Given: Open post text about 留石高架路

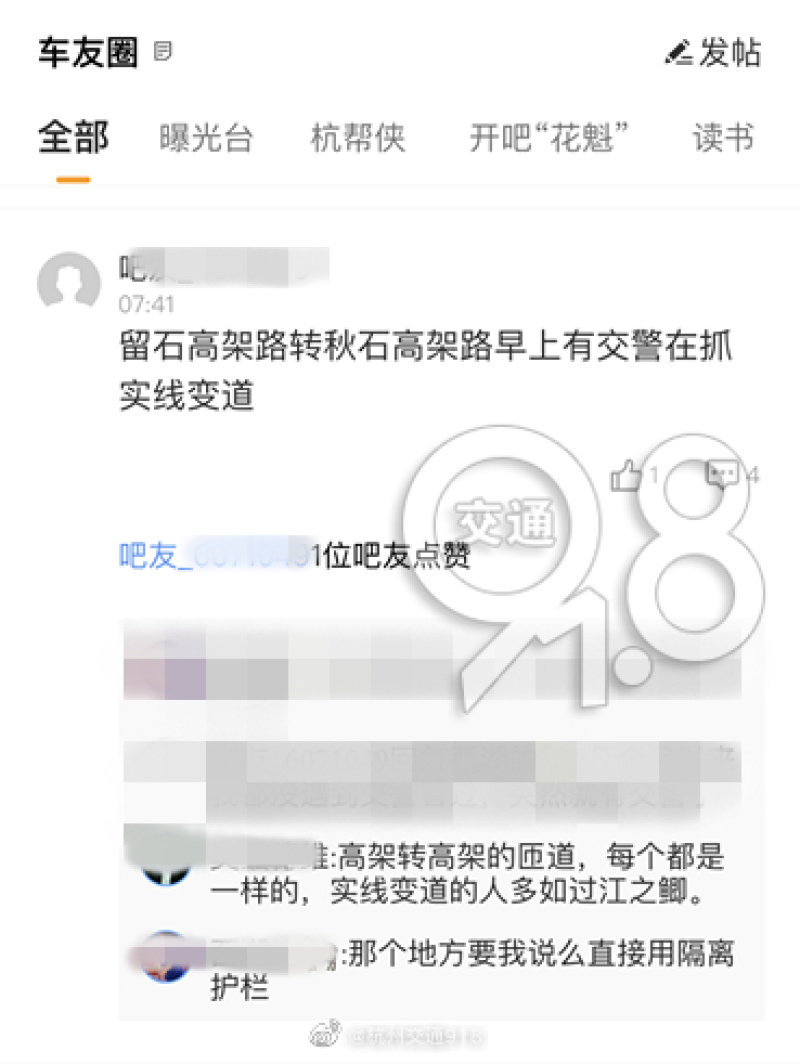Looking at the screenshot, I should tap(425, 370).
